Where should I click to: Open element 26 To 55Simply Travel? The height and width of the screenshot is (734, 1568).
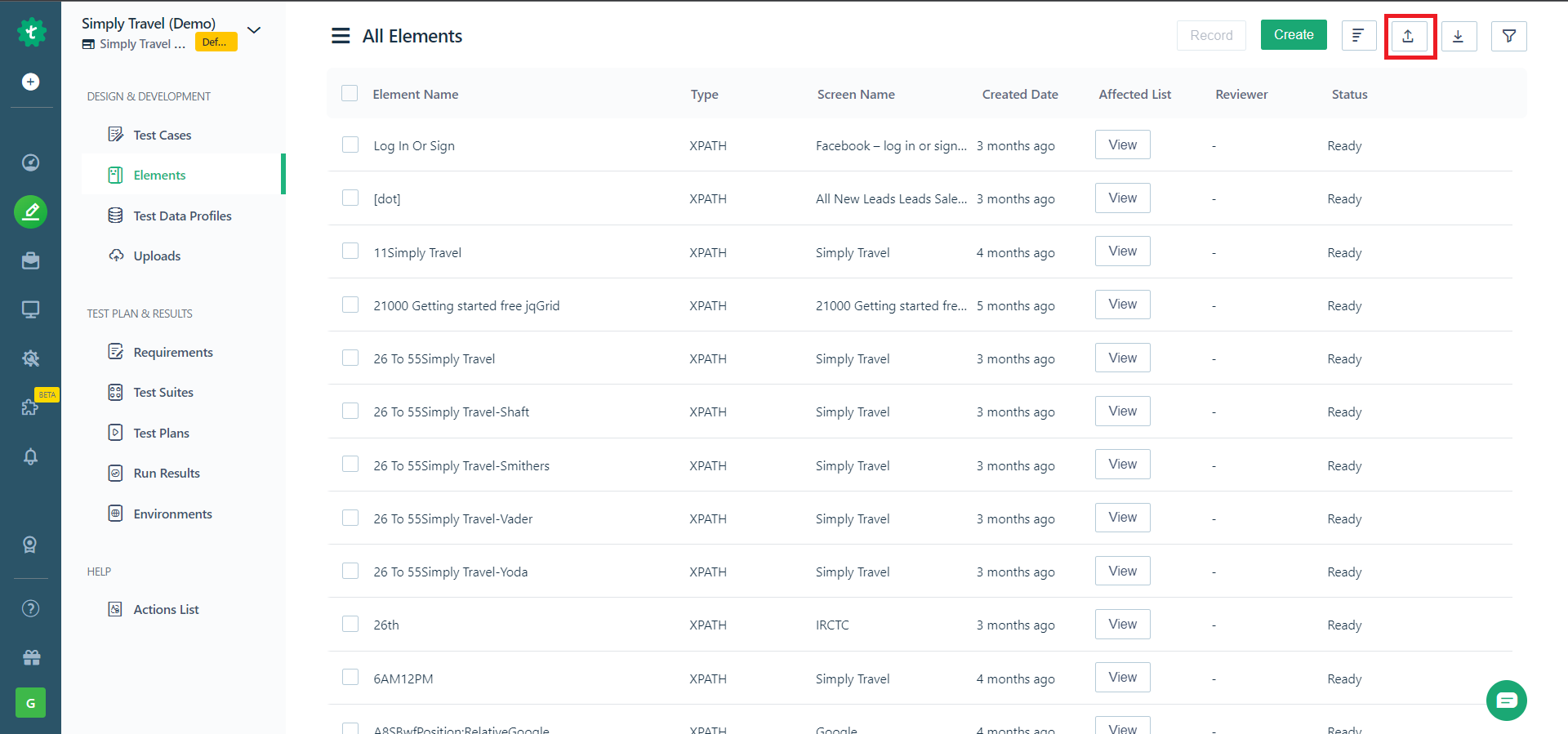click(434, 359)
